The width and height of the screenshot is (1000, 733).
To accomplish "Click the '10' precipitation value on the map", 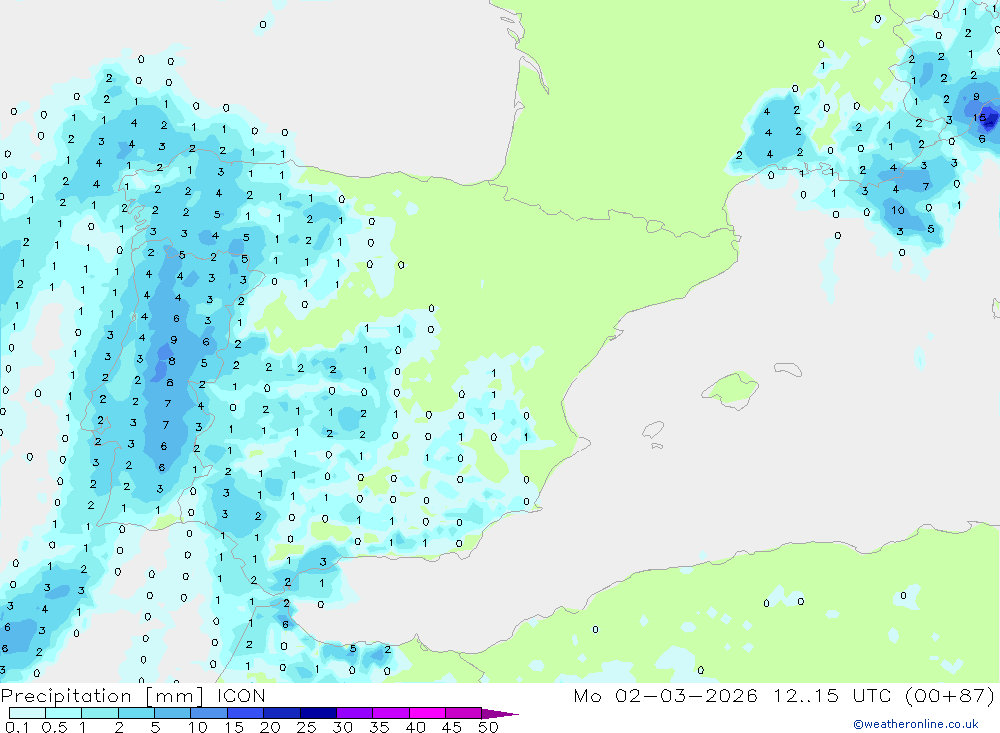I will coord(898,210).
